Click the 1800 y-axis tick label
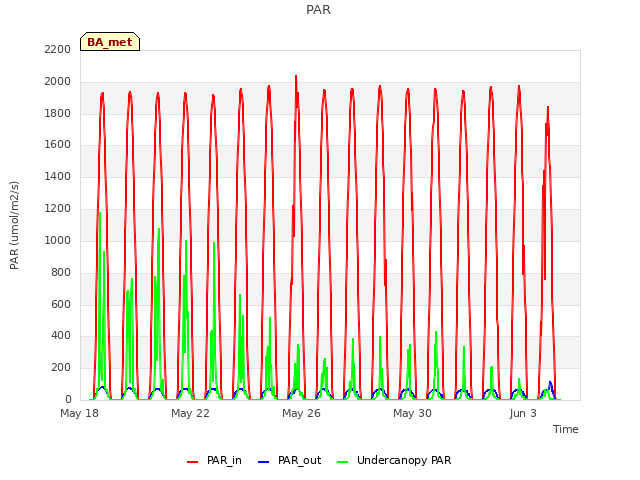This screenshot has width=640, height=480. click(x=58, y=113)
